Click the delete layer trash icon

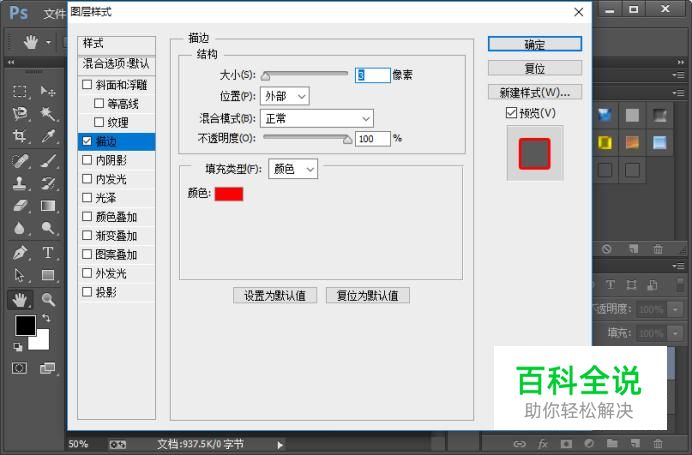click(x=658, y=444)
